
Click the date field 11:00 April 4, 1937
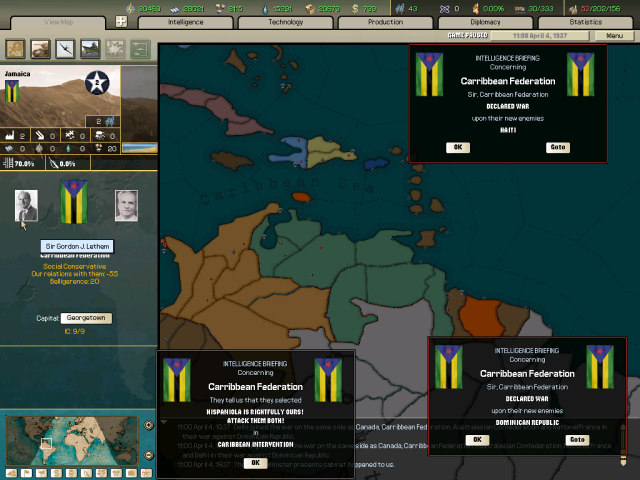click(x=540, y=36)
